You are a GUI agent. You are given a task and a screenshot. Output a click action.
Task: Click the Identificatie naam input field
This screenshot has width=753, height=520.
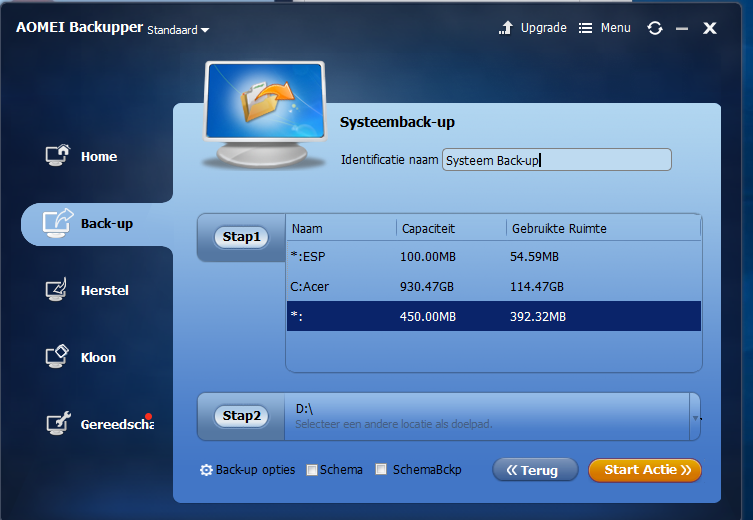[557, 160]
